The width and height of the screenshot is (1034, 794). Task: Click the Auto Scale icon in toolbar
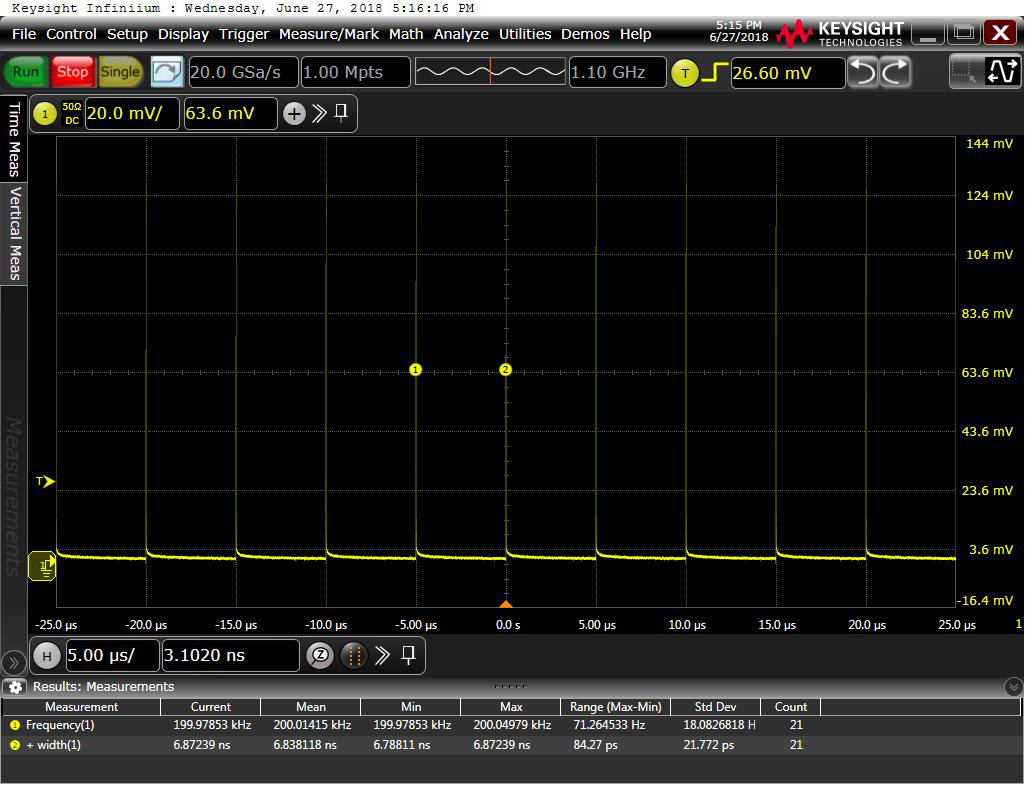click(x=167, y=72)
